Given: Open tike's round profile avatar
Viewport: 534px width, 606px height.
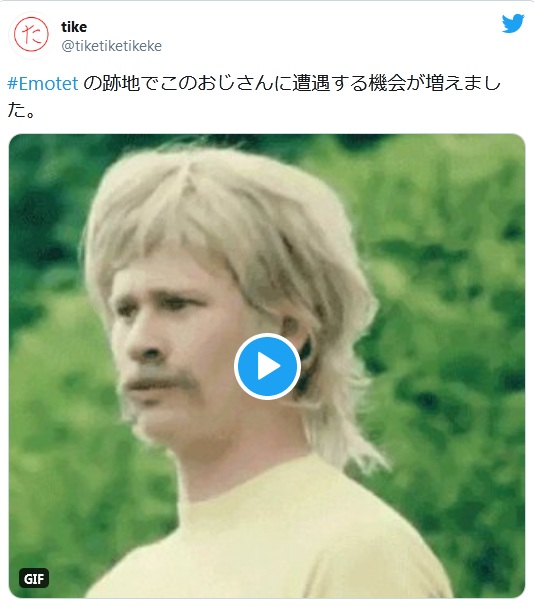Looking at the screenshot, I should [31, 34].
